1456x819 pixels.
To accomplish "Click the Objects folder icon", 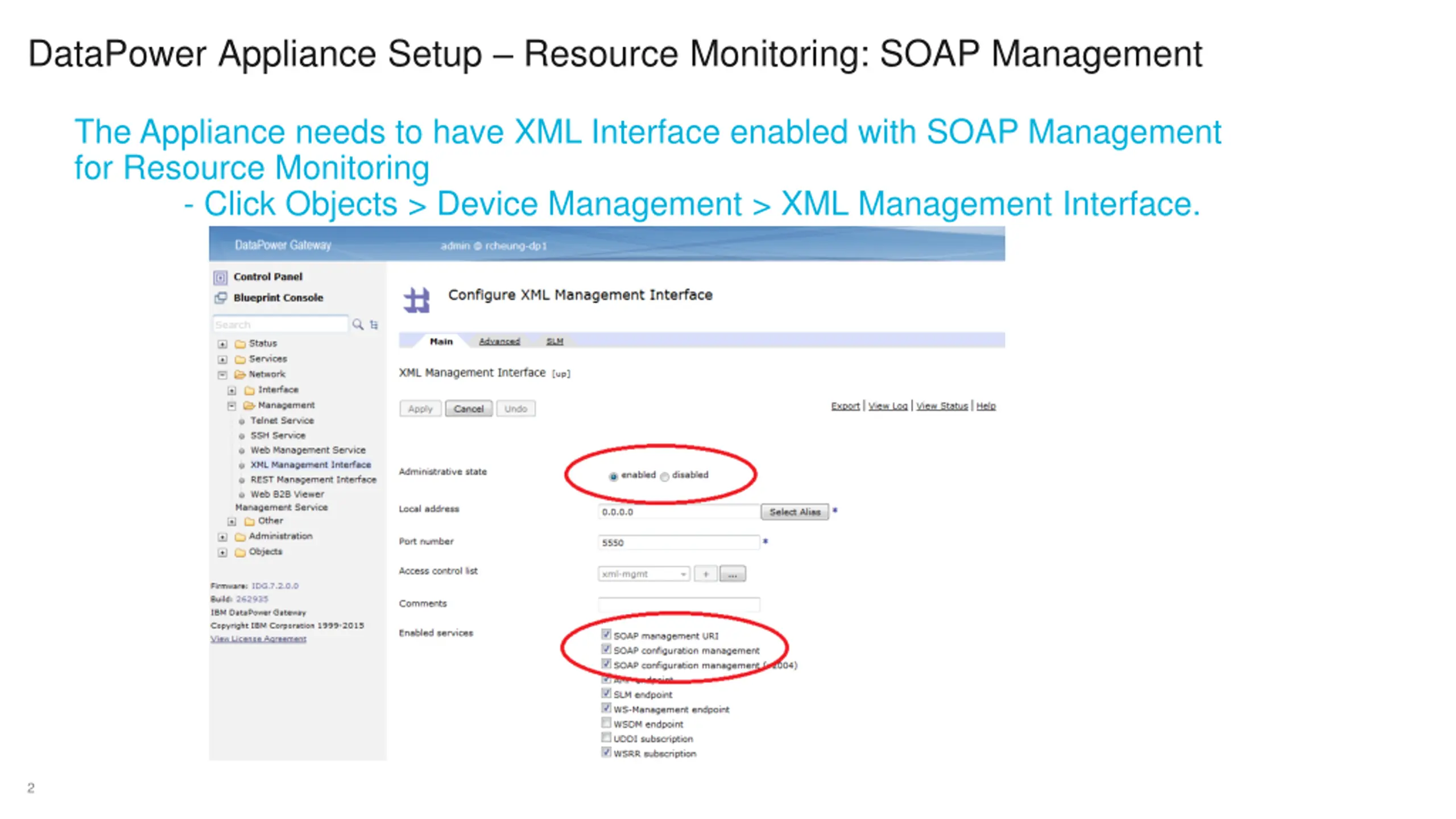I will point(240,552).
